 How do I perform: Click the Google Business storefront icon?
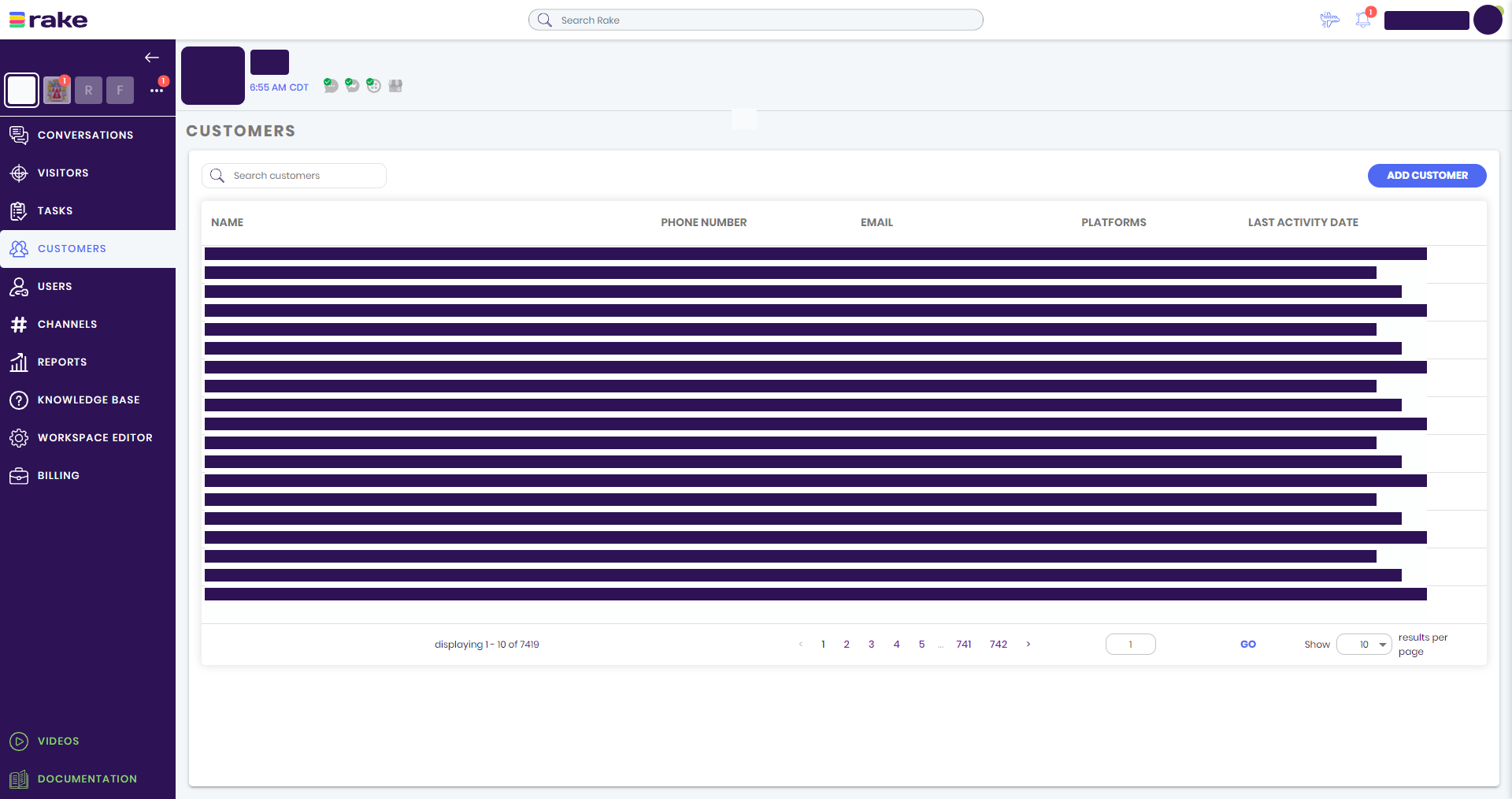click(x=395, y=86)
